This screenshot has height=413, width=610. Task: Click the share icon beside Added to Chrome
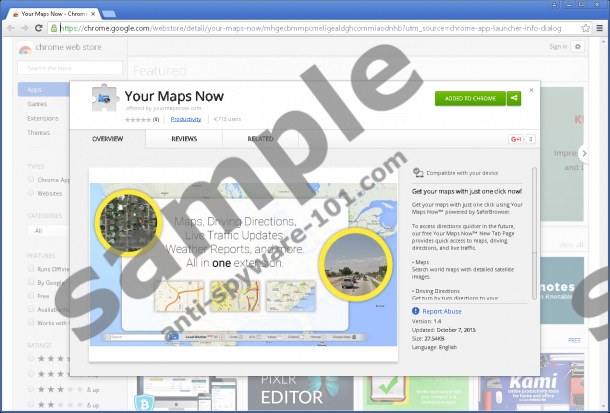pyautogui.click(x=513, y=98)
